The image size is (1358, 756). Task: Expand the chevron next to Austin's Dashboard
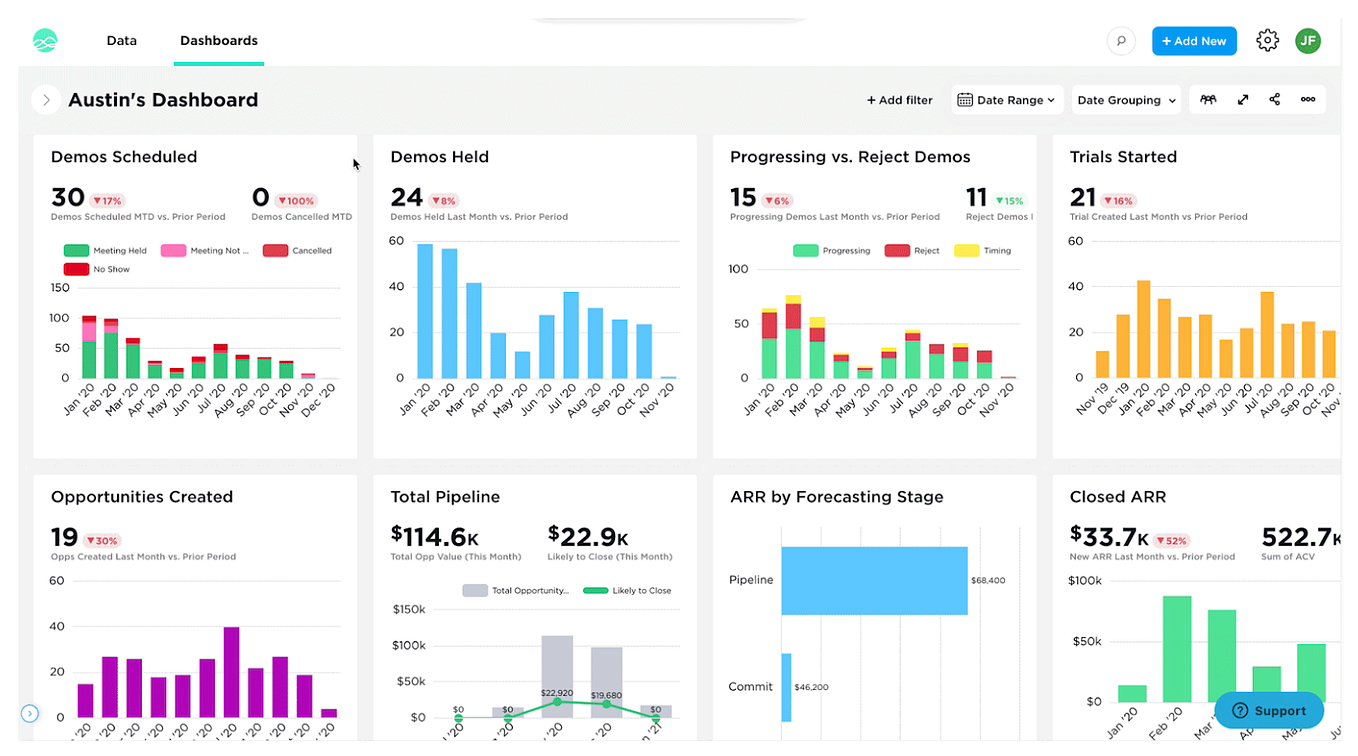pyautogui.click(x=46, y=99)
